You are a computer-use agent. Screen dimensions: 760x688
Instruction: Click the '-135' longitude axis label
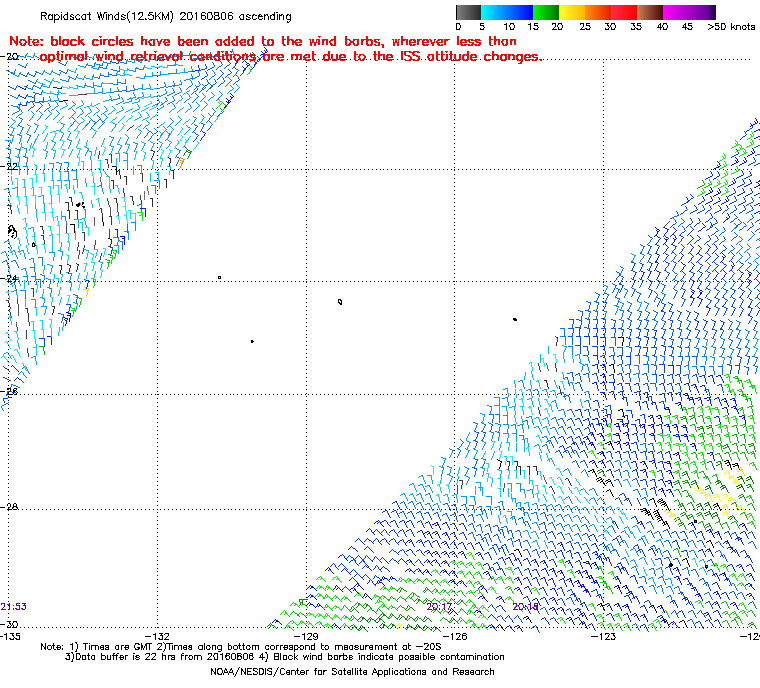(x=10, y=636)
